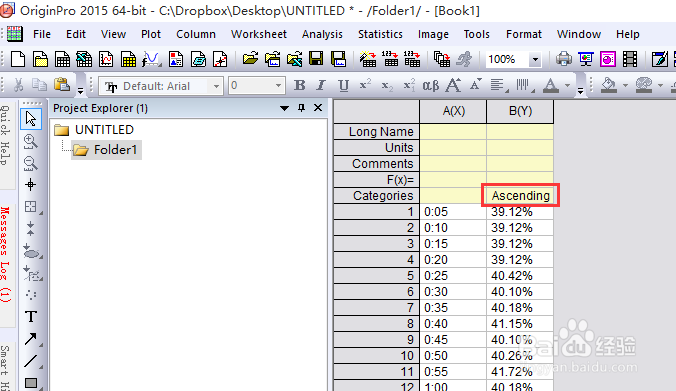Screen dimensions: 676x391
Task: Open the 100% zoom level dropdown
Action: (535, 59)
